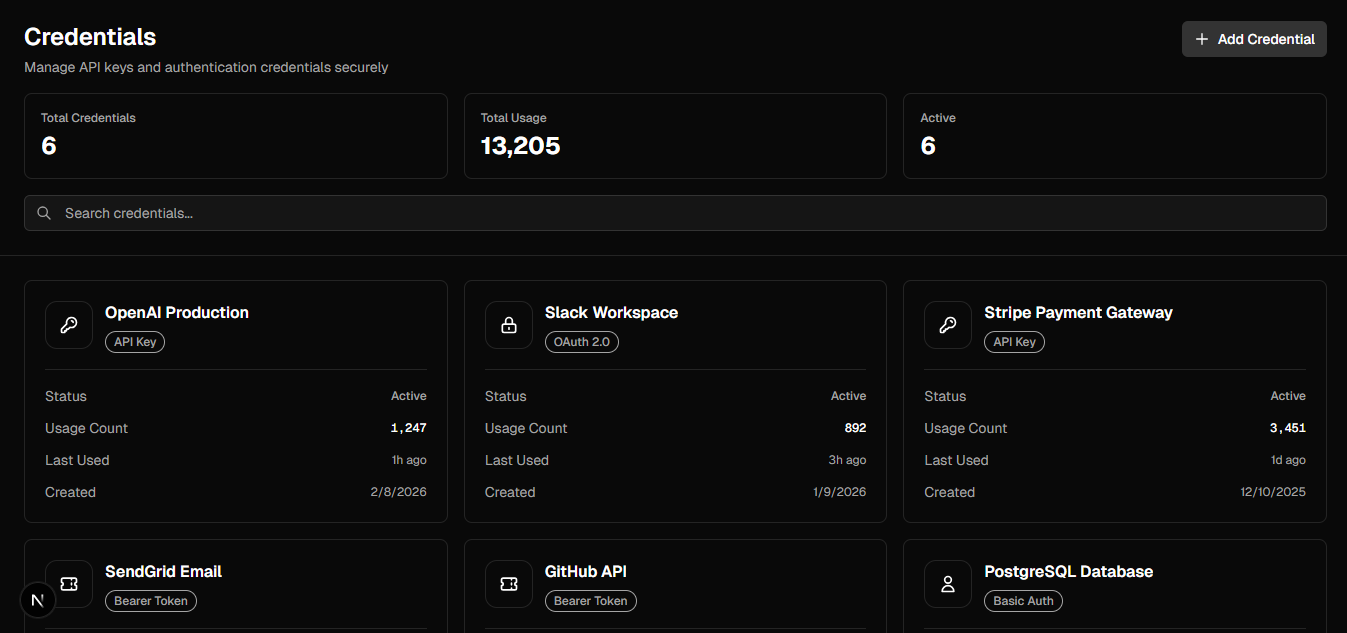Click the Credentials page heading
The height and width of the screenshot is (633, 1347).
pyautogui.click(x=90, y=37)
